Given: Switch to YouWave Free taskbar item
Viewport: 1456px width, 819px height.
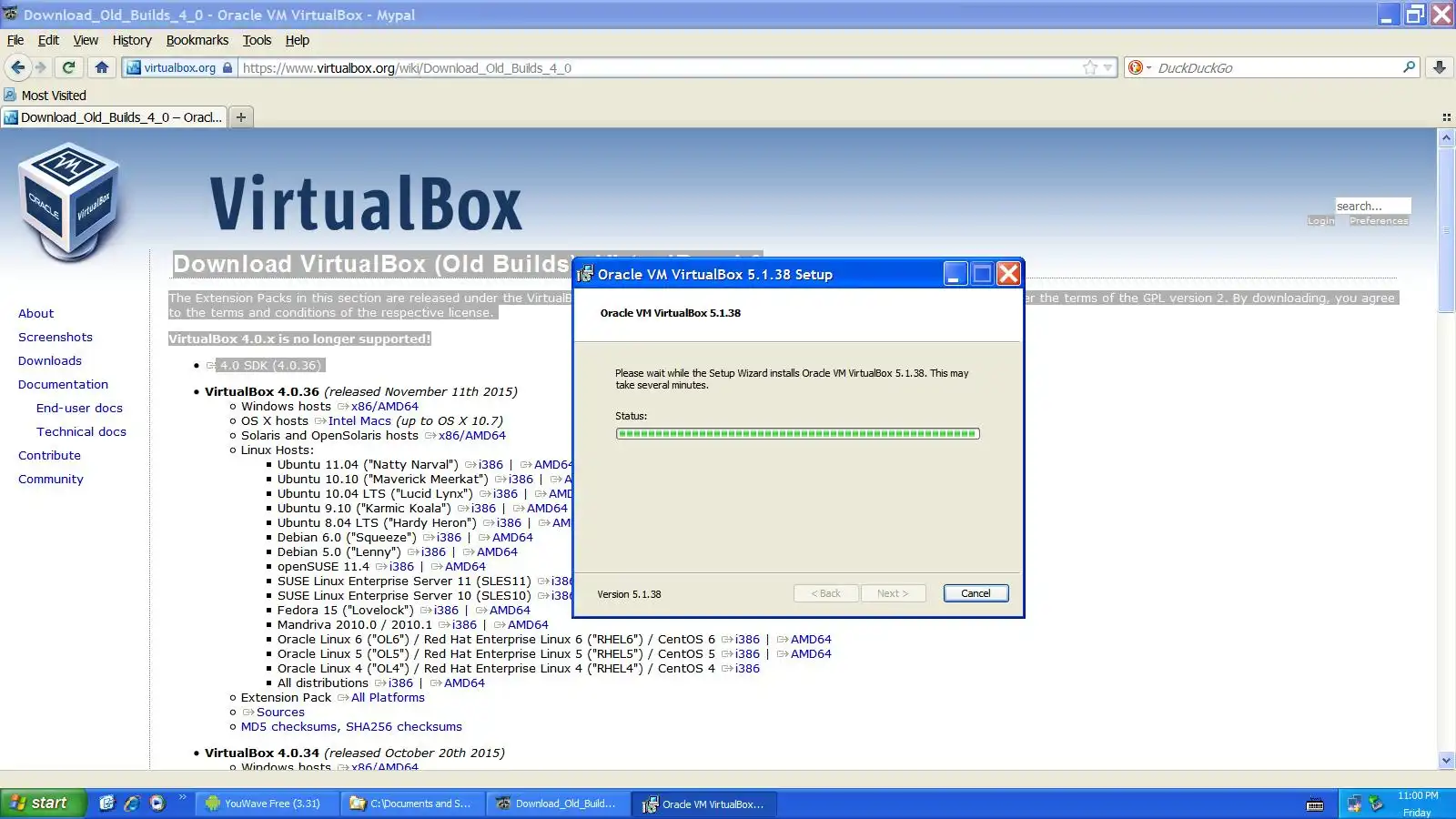Looking at the screenshot, I should (x=267, y=804).
